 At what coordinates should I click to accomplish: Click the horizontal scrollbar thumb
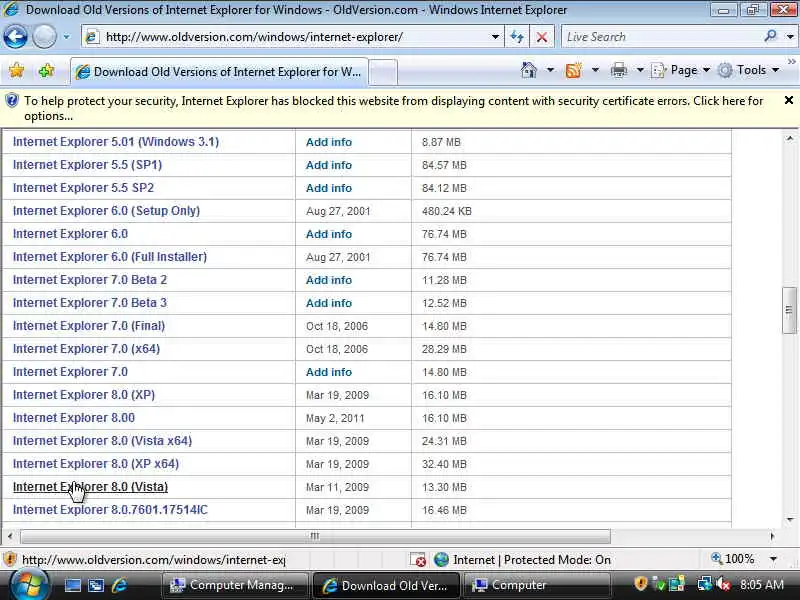point(315,536)
